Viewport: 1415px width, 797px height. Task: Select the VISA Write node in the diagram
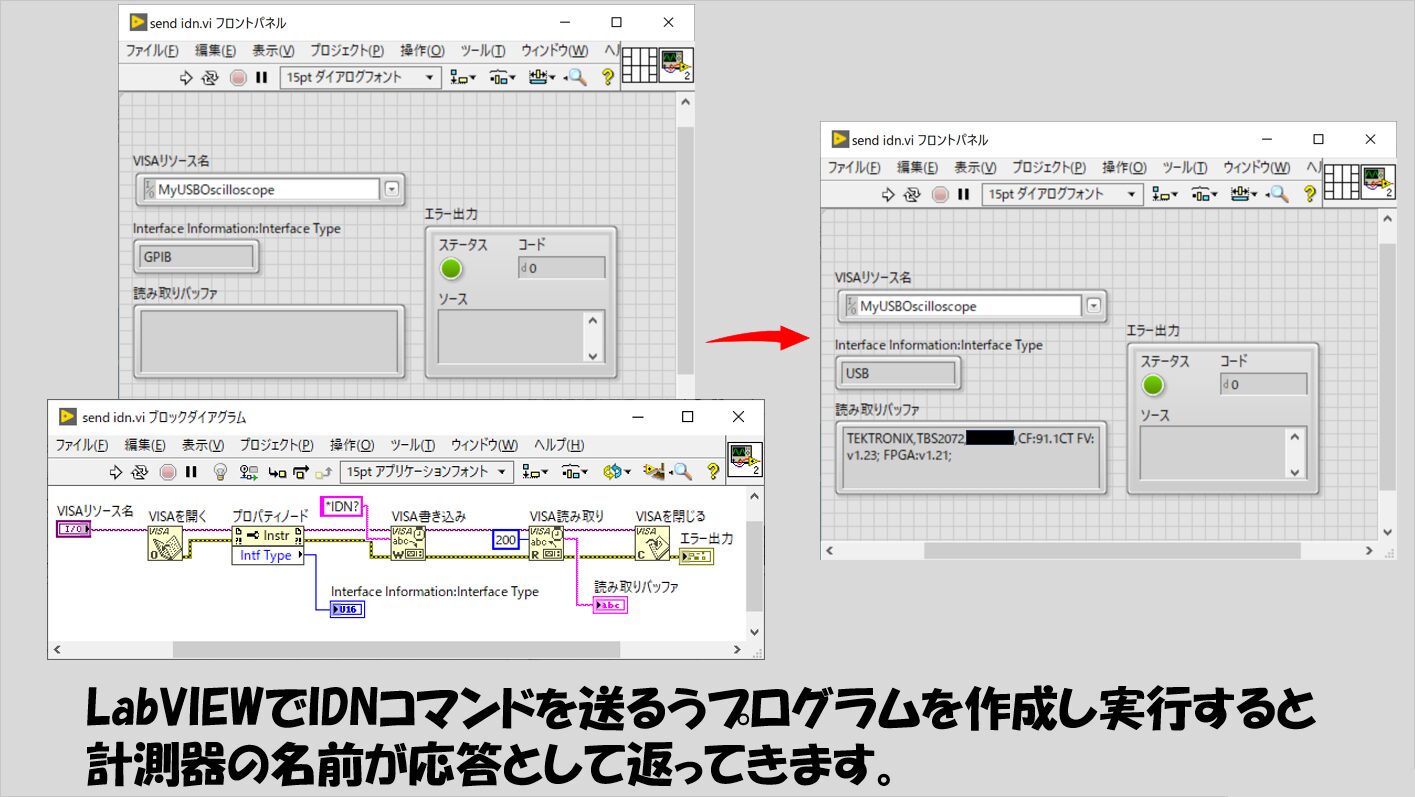408,542
